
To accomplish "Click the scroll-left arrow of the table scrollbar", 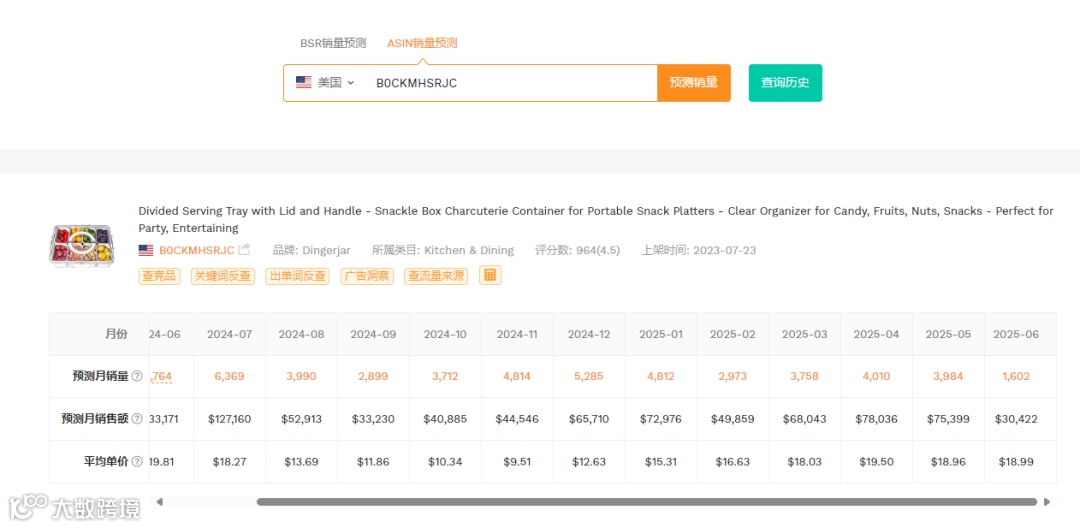I will pyautogui.click(x=160, y=502).
